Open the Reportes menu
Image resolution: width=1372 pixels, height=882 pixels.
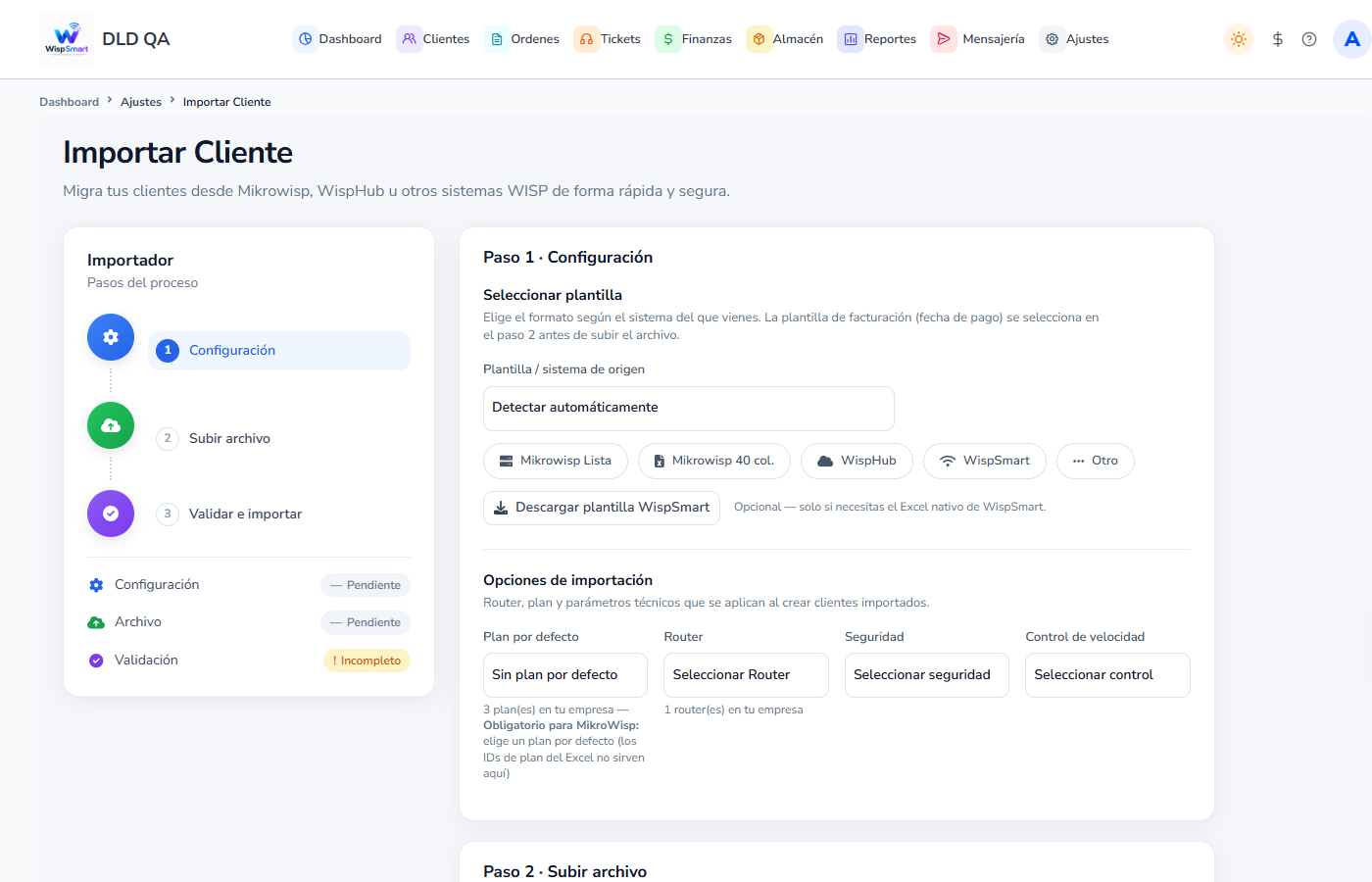pos(878,39)
